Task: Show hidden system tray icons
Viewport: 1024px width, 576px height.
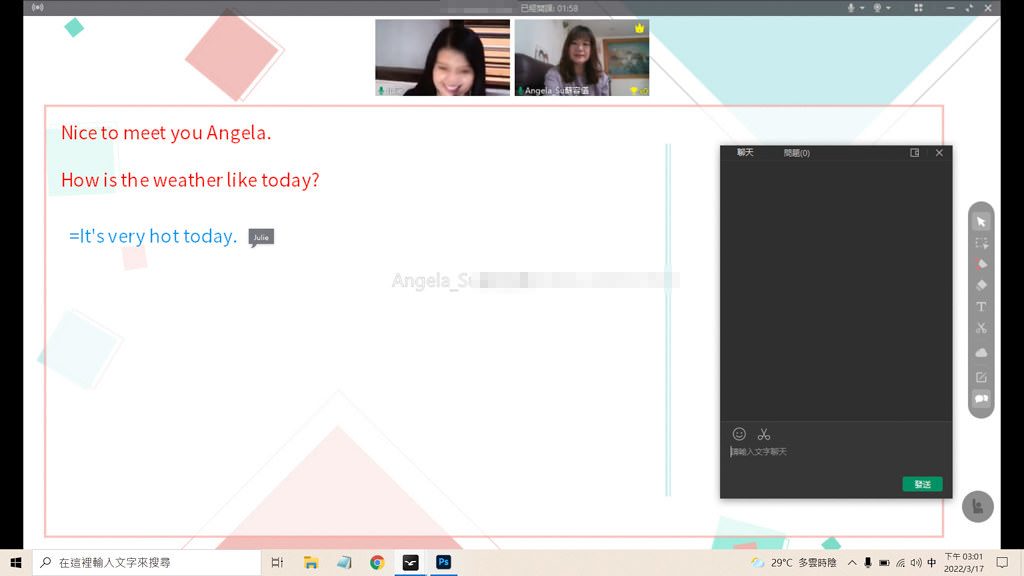Action: point(852,562)
